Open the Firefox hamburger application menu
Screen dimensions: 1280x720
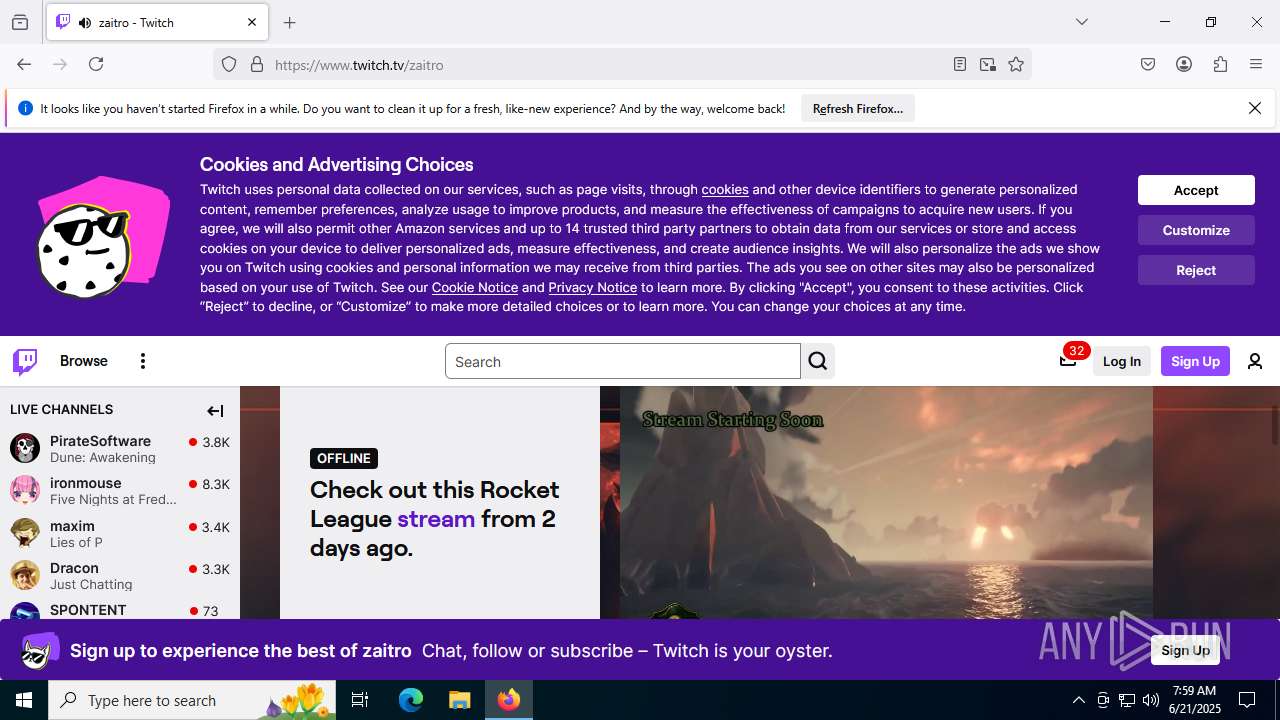(x=1256, y=64)
